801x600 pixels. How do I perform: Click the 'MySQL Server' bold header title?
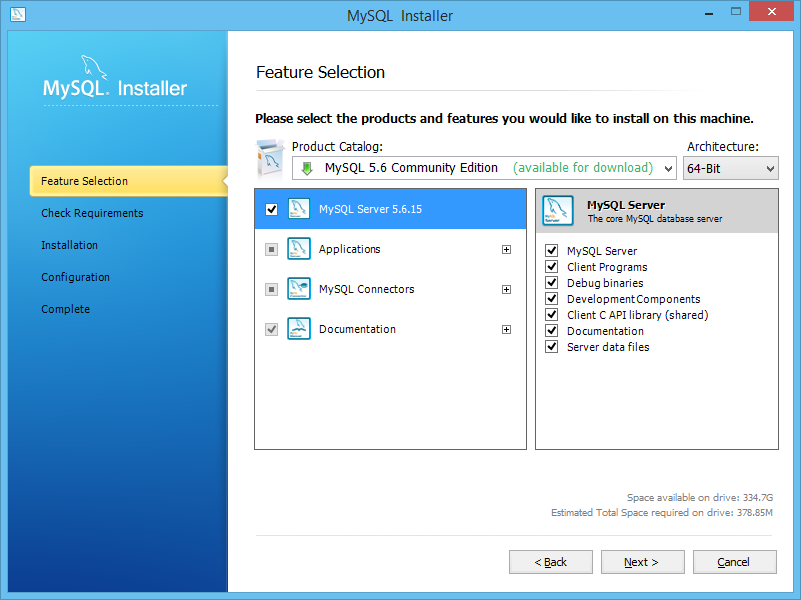point(626,205)
